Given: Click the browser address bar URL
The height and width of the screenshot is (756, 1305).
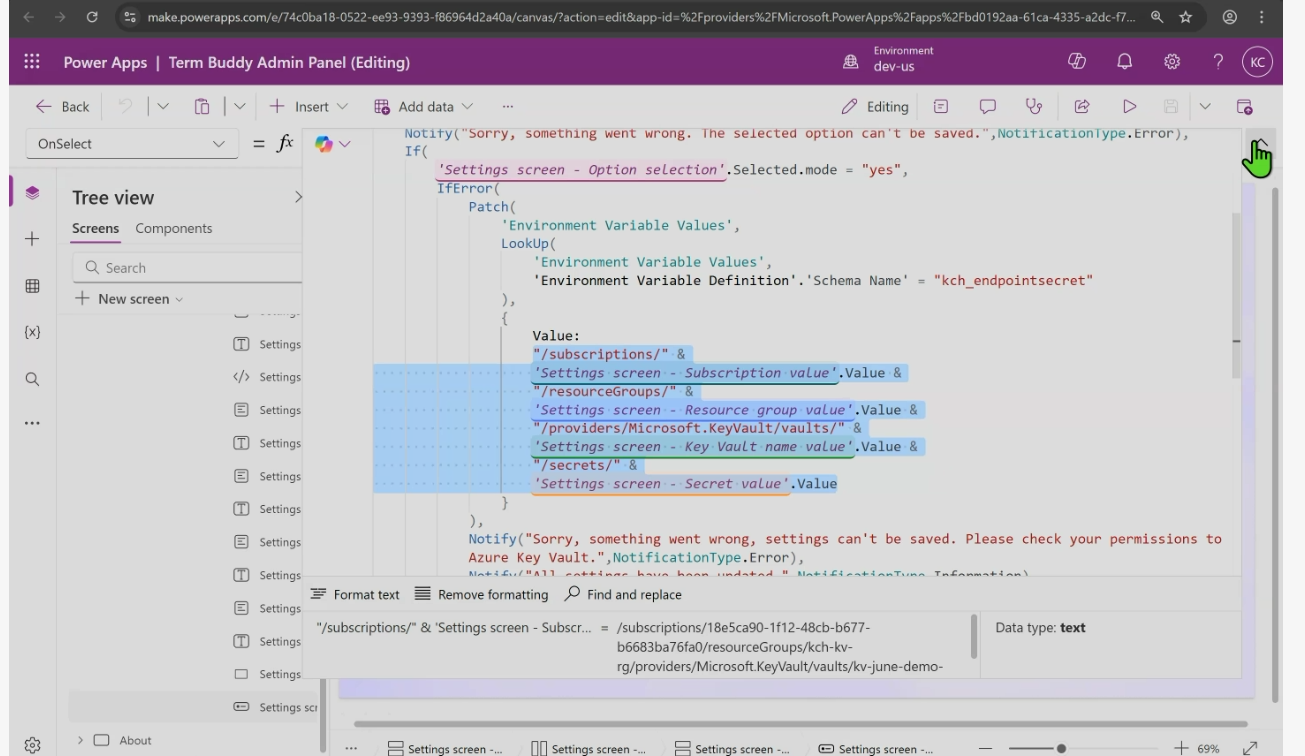Looking at the screenshot, I should click(641, 17).
